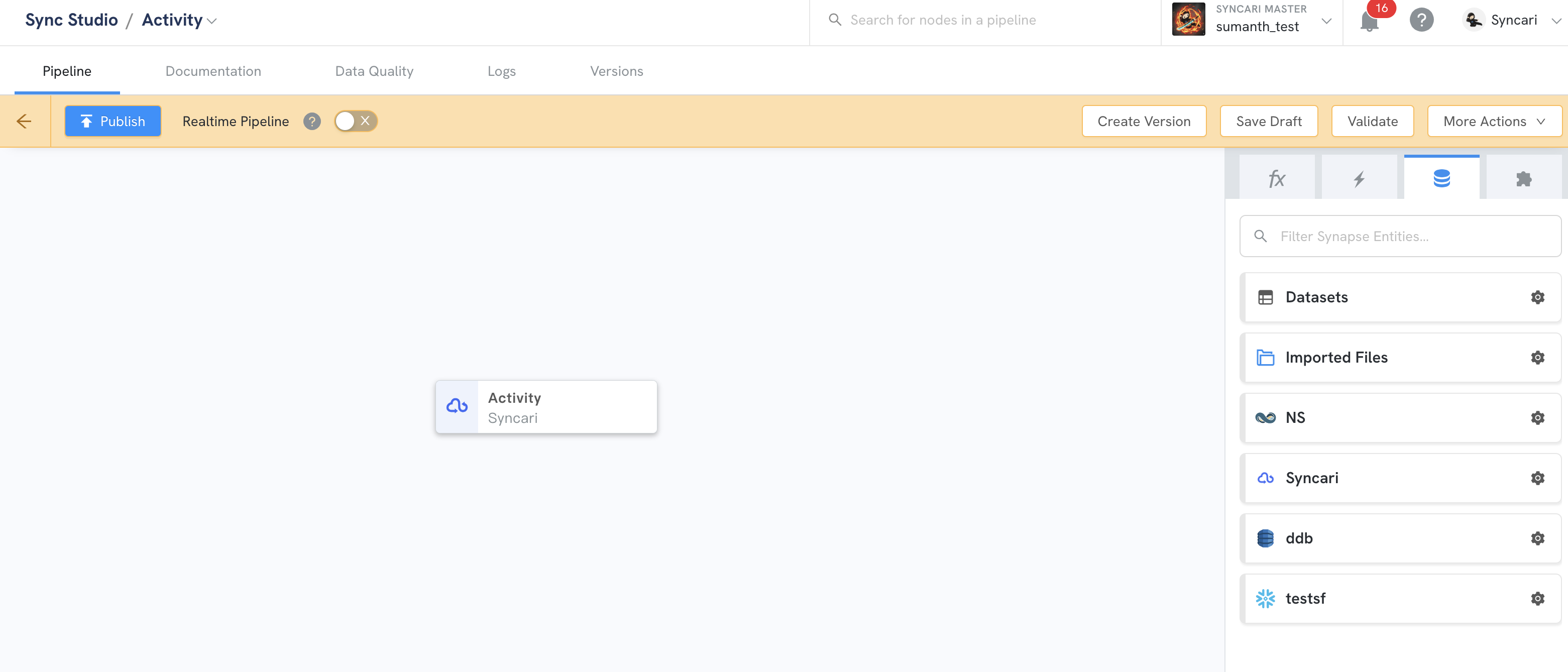Open settings gear for Syncari entity
The image size is (1568, 672).
[x=1537, y=478]
